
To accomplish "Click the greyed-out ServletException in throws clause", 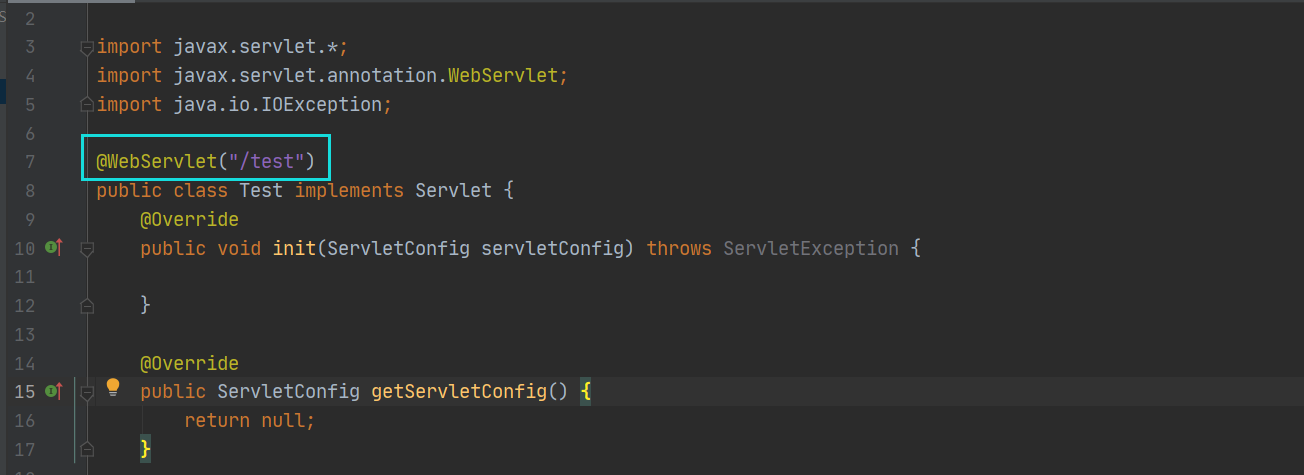I will tap(810, 248).
